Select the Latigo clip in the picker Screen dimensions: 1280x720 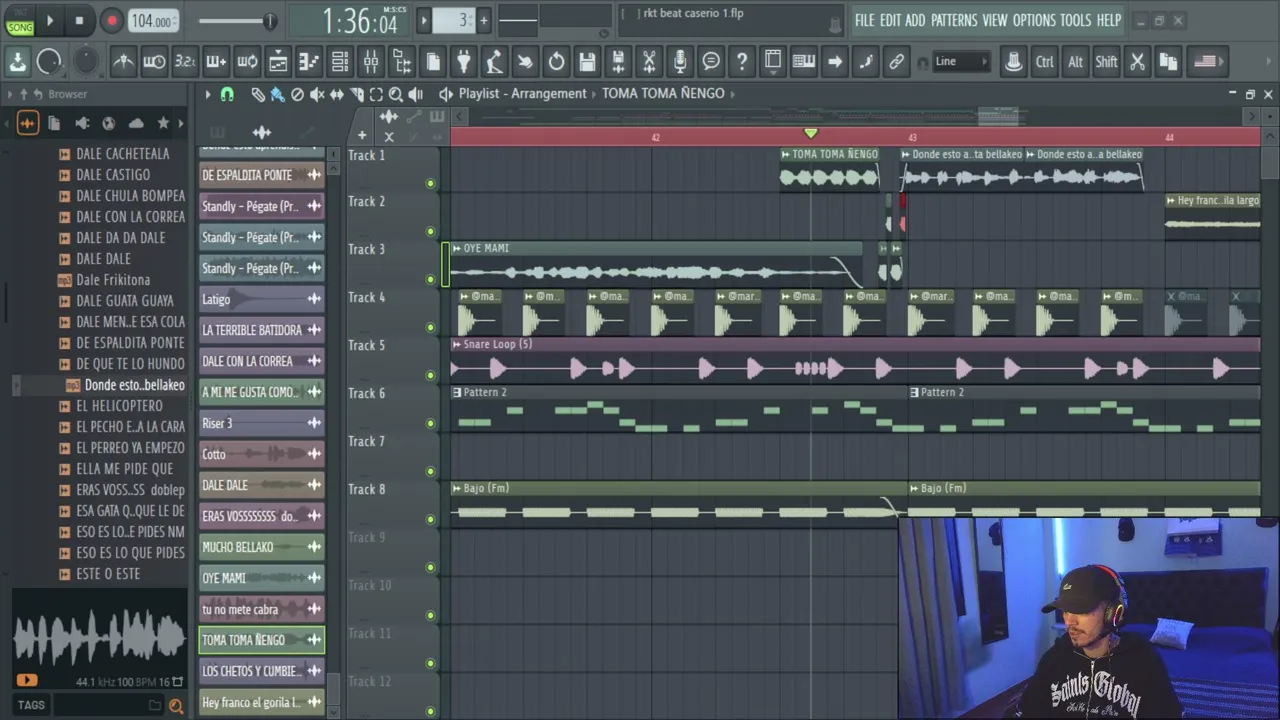pos(261,299)
